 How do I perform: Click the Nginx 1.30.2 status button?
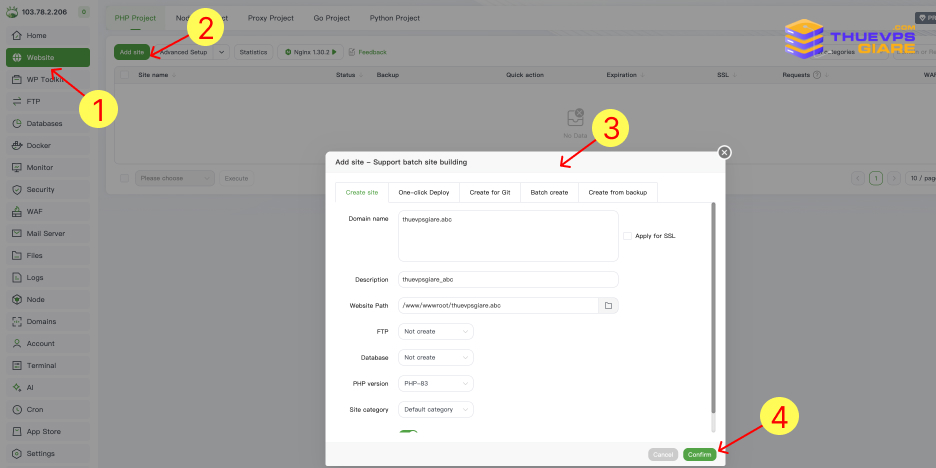(x=310, y=52)
